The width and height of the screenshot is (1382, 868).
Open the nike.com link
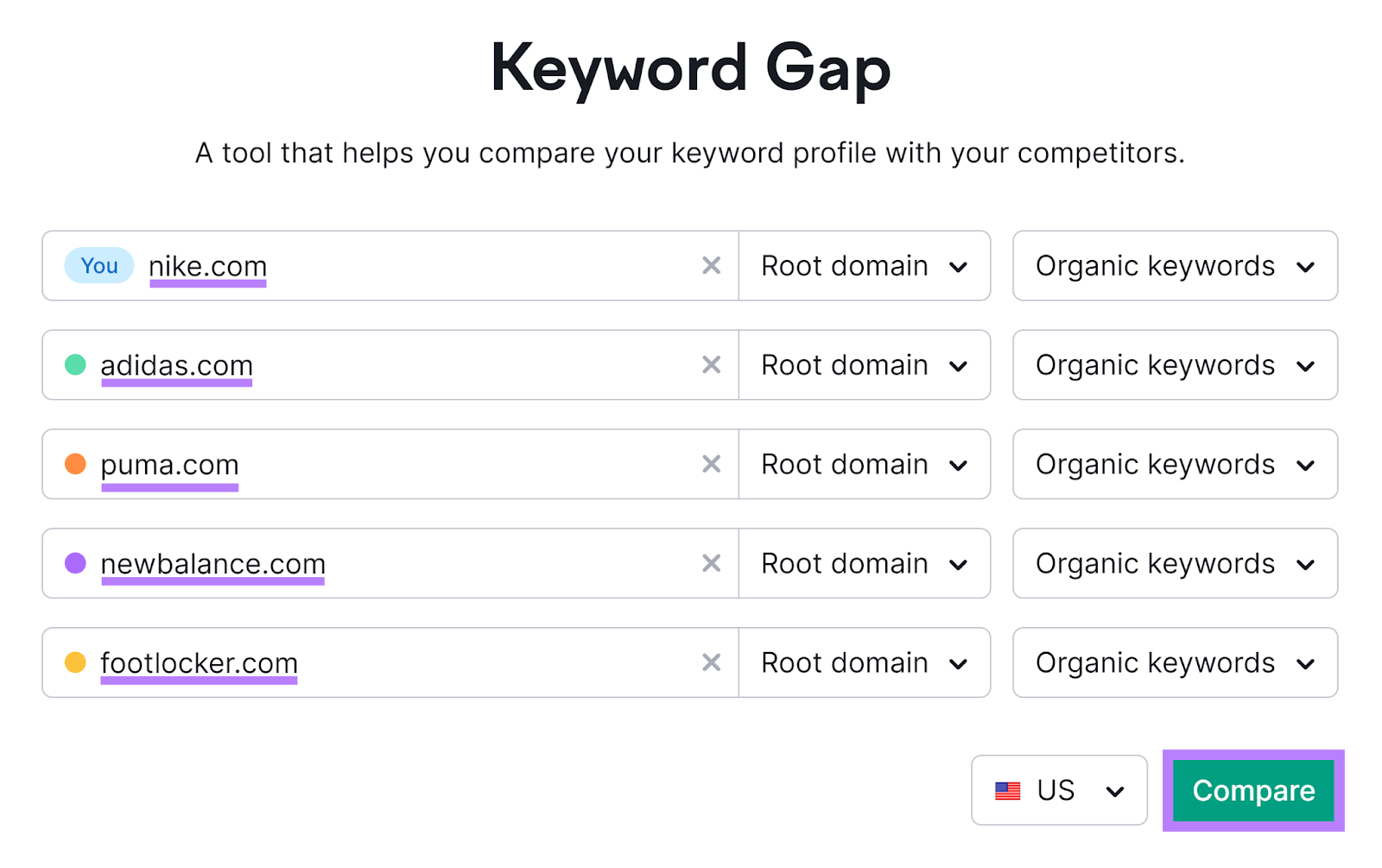tap(207, 266)
